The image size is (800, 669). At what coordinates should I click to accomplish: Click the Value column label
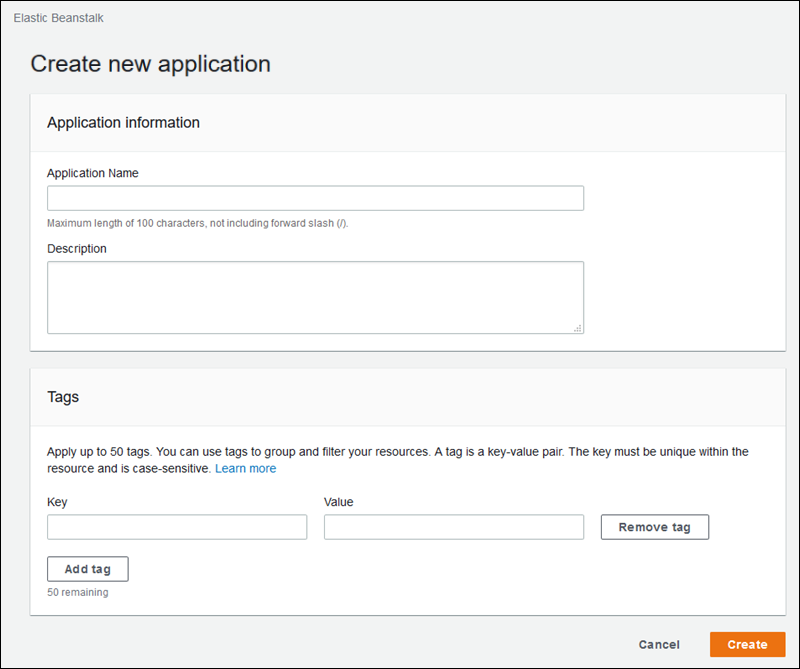coord(339,502)
